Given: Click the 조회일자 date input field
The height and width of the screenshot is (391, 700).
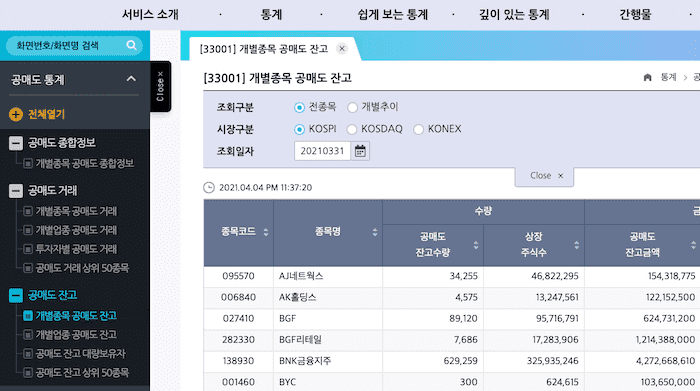Looking at the screenshot, I should [322, 151].
